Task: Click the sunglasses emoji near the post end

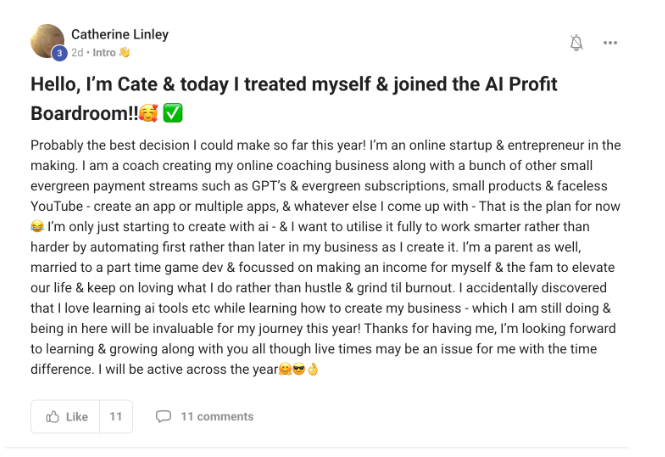Action: (x=298, y=371)
